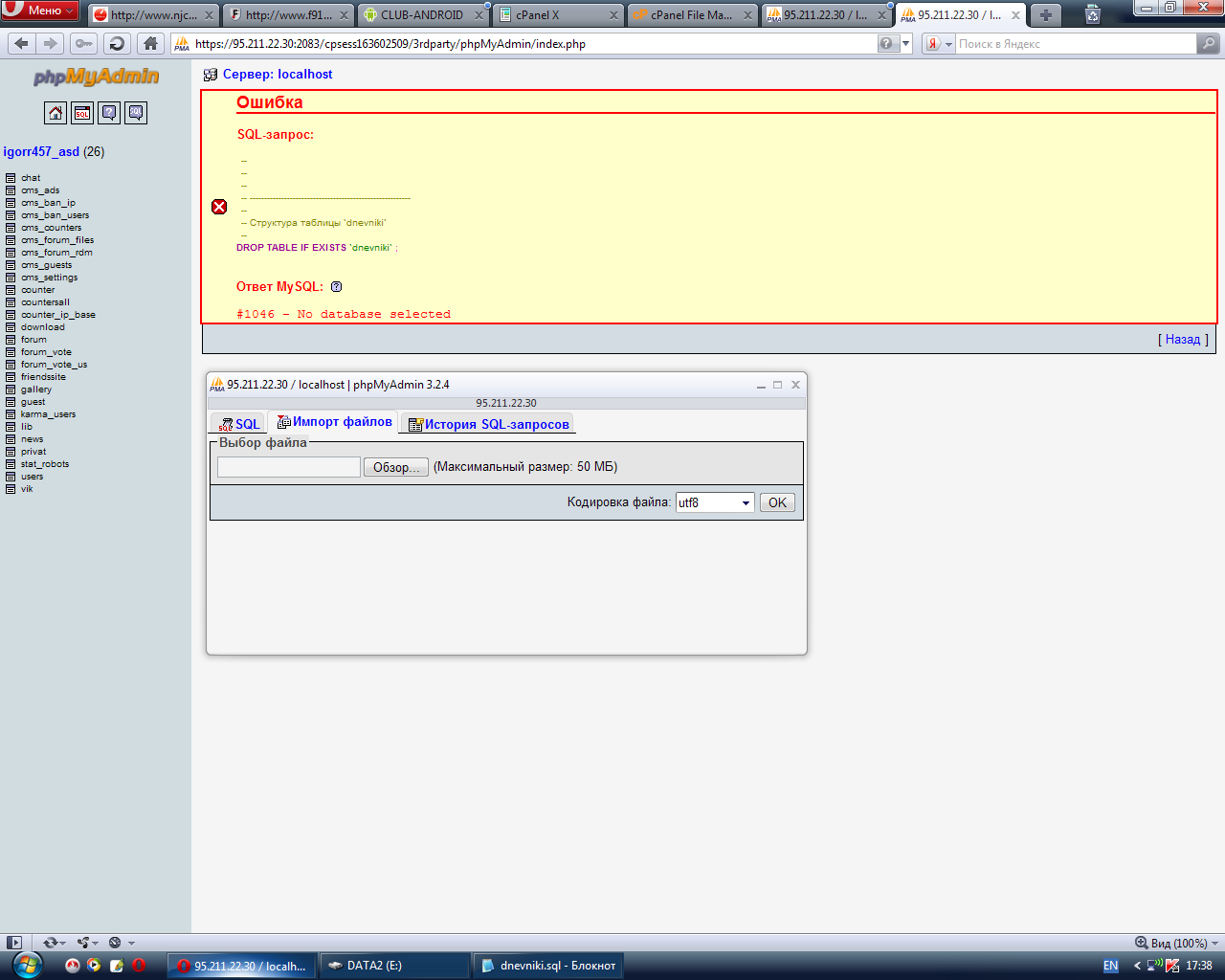1225x980 pixels.
Task: Open the Opera Меню dropdown
Action: click(40, 11)
